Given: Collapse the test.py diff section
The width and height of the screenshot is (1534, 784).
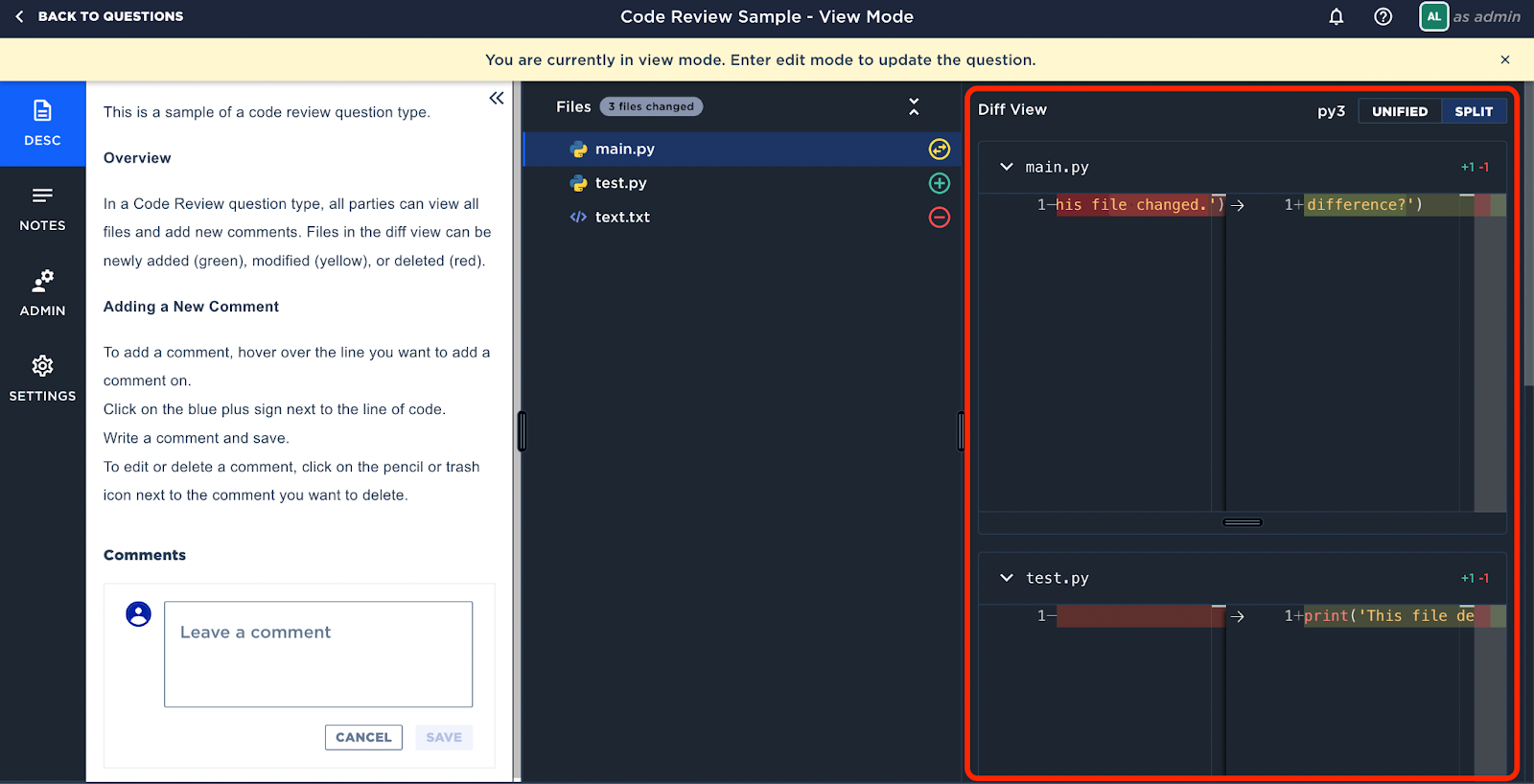Looking at the screenshot, I should click(x=1007, y=578).
